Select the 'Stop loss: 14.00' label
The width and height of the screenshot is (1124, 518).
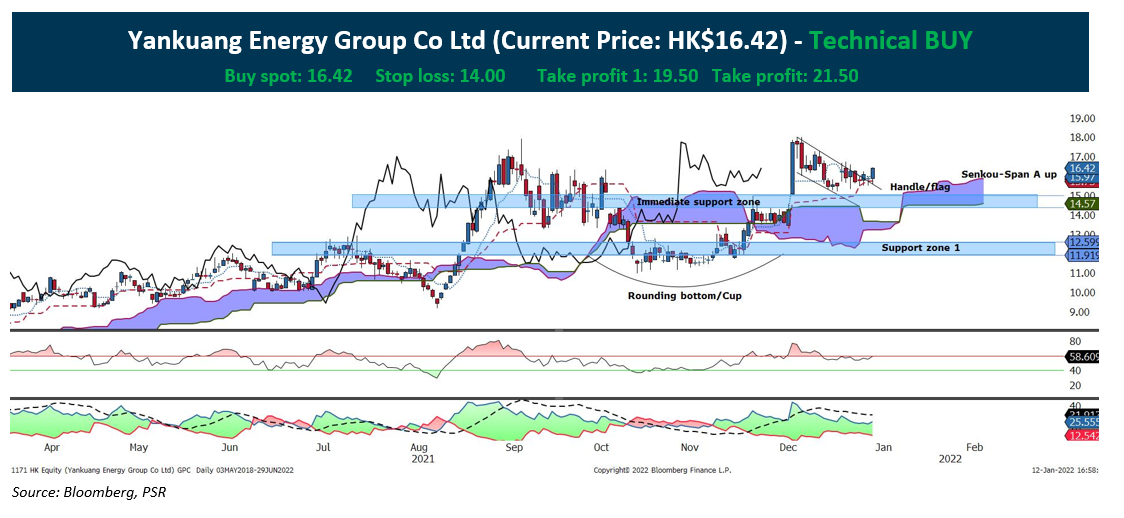click(440, 75)
